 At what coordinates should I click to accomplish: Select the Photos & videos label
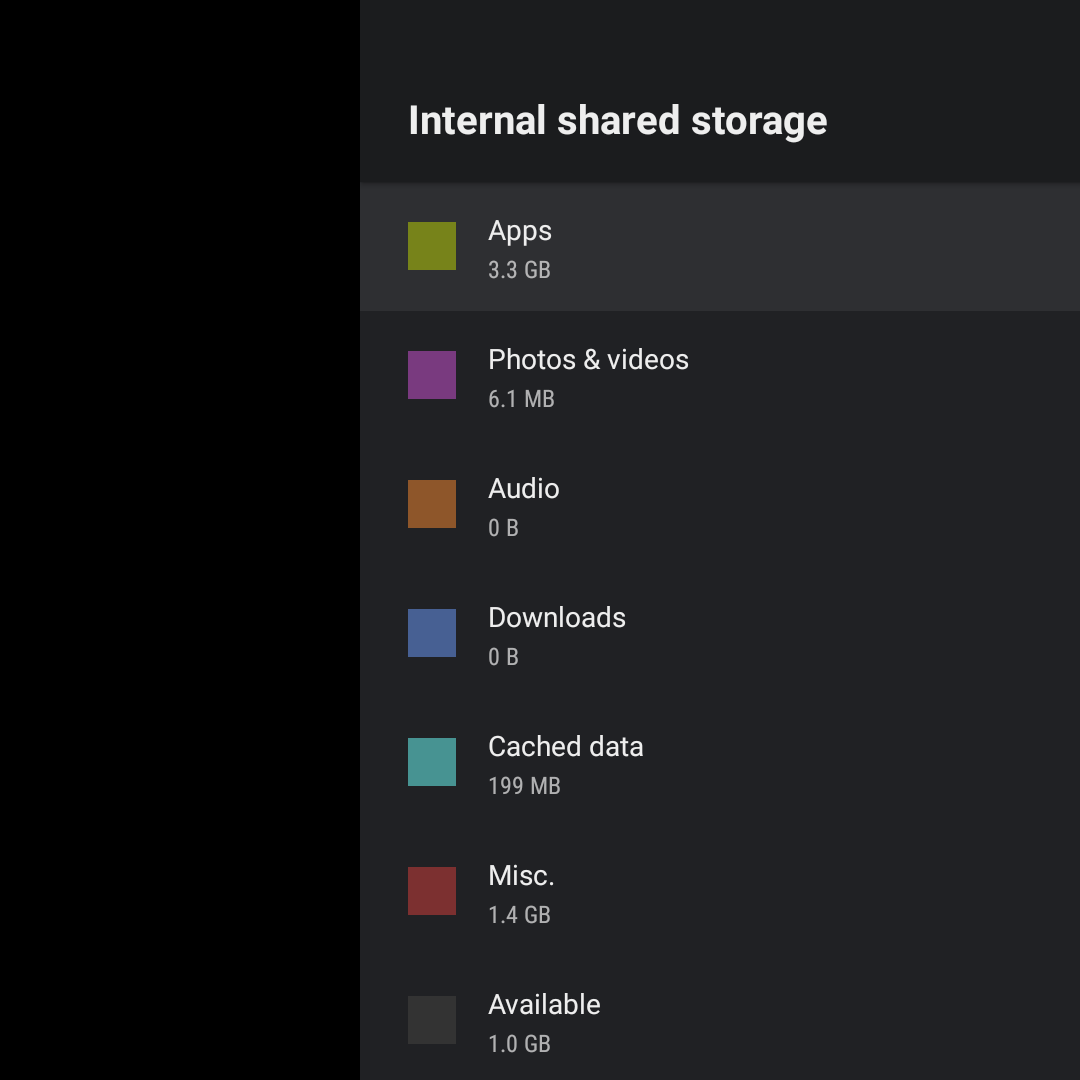[588, 360]
